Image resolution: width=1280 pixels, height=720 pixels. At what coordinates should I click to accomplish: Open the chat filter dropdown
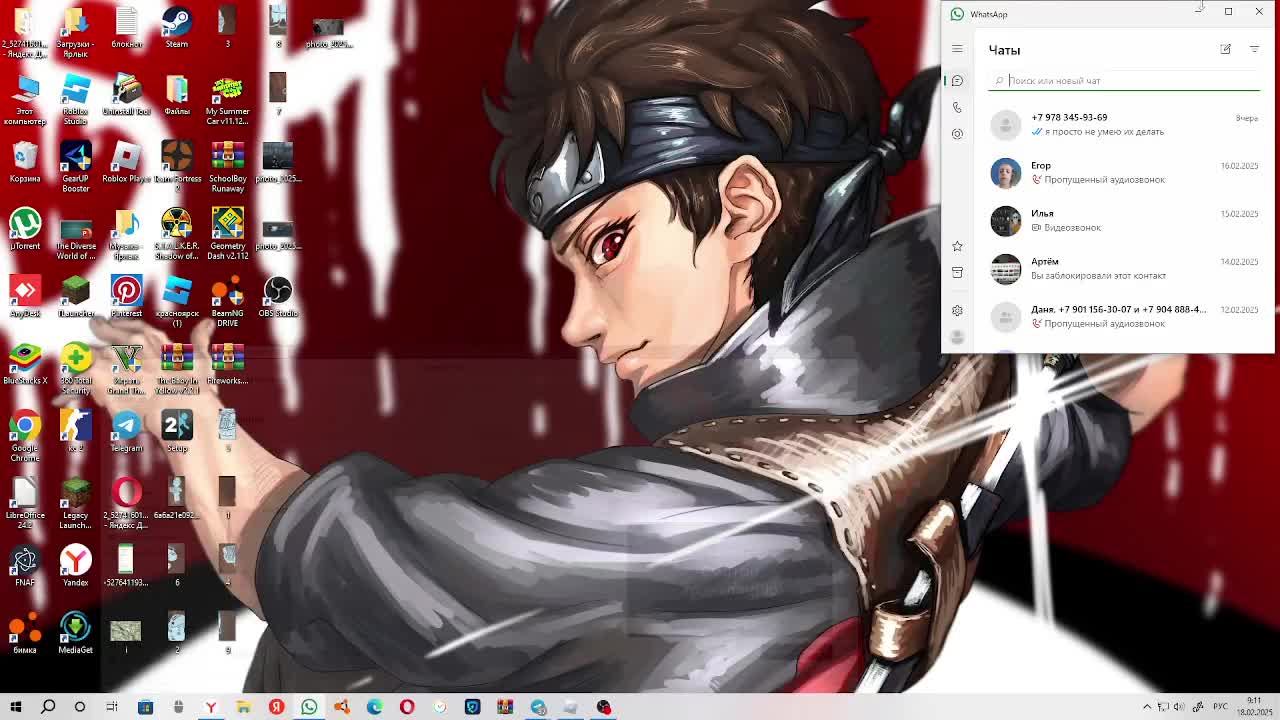click(x=1254, y=49)
